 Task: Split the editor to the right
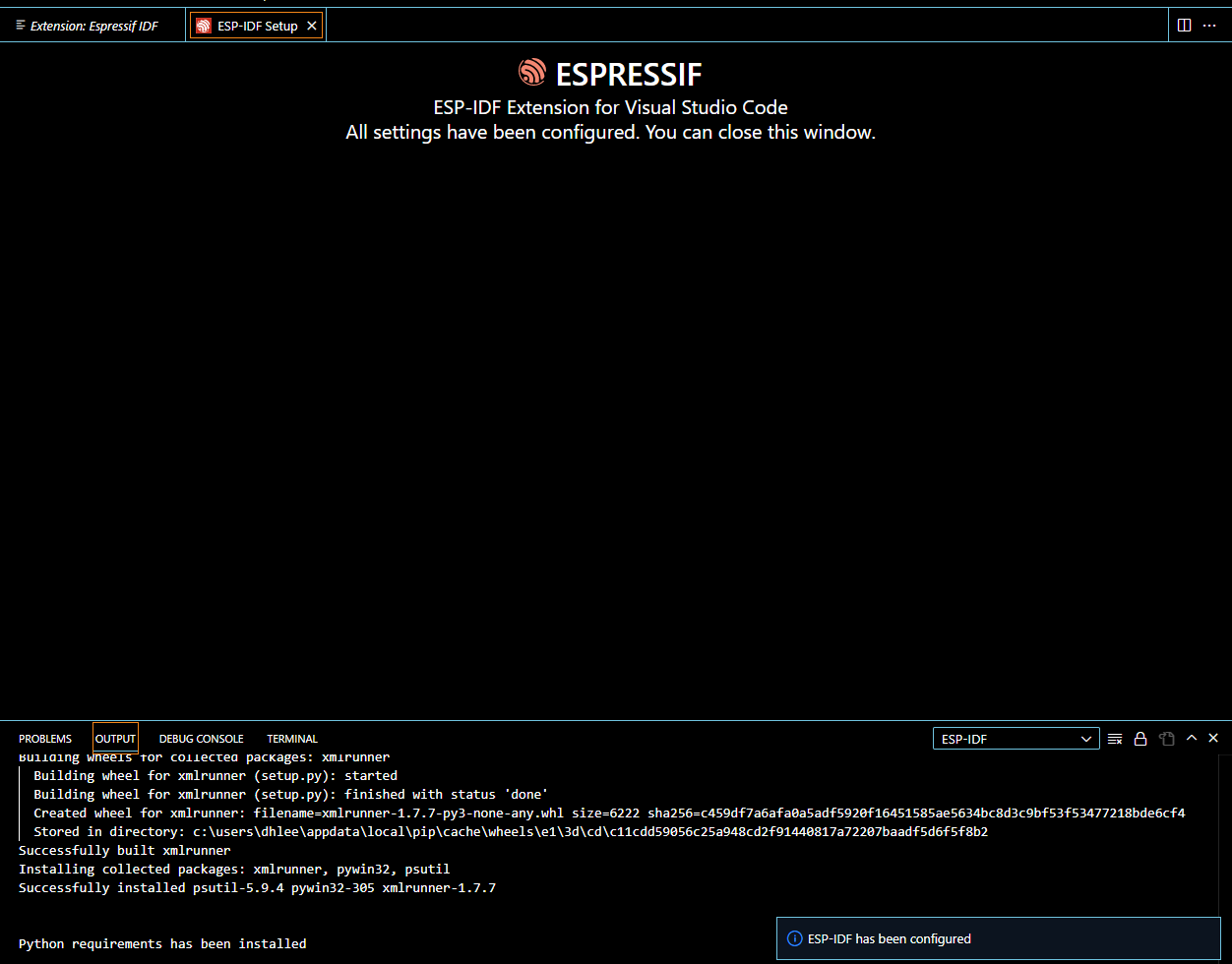tap(1184, 26)
